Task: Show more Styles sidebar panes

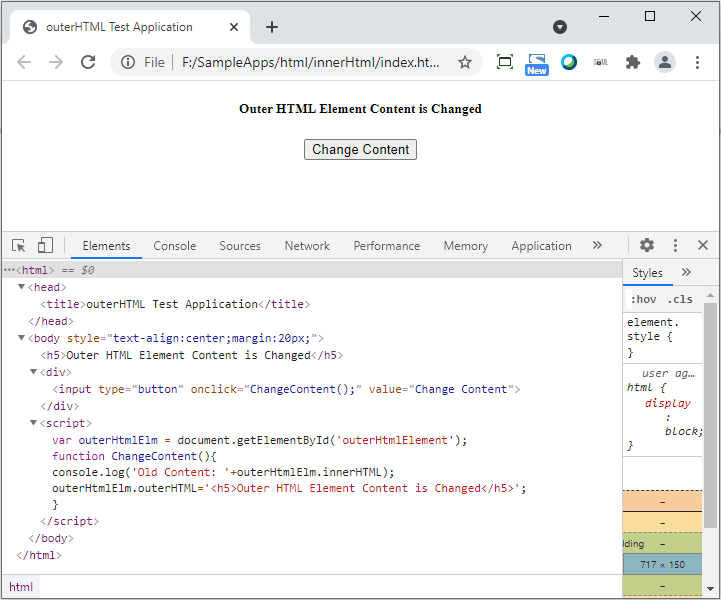Action: tap(686, 272)
